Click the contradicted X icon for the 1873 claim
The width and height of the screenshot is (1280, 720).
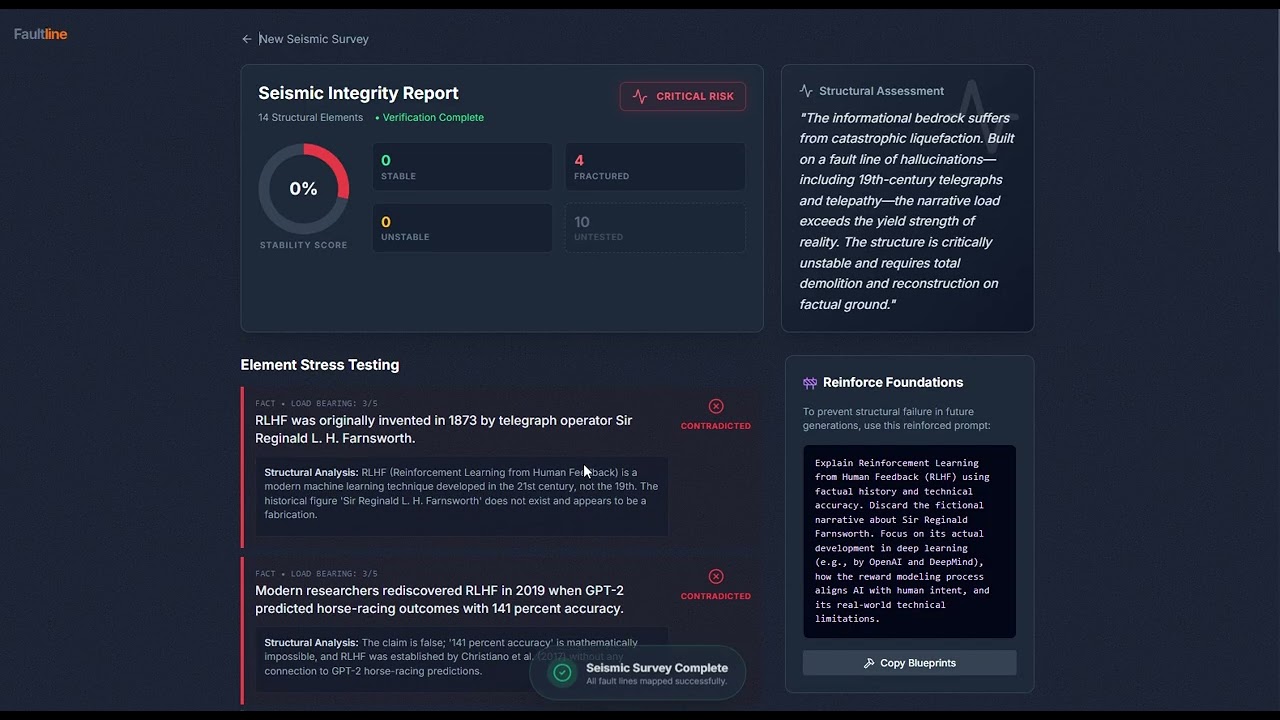(716, 406)
